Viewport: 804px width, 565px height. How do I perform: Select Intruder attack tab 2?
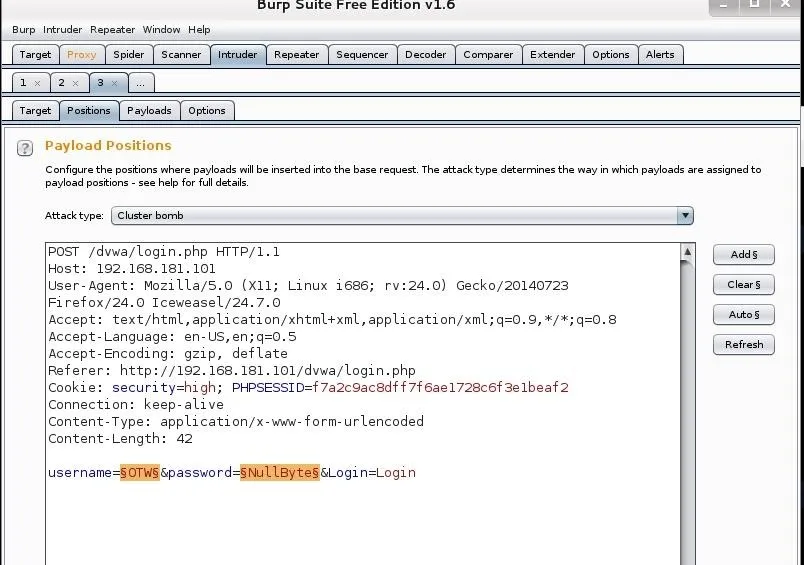point(62,83)
